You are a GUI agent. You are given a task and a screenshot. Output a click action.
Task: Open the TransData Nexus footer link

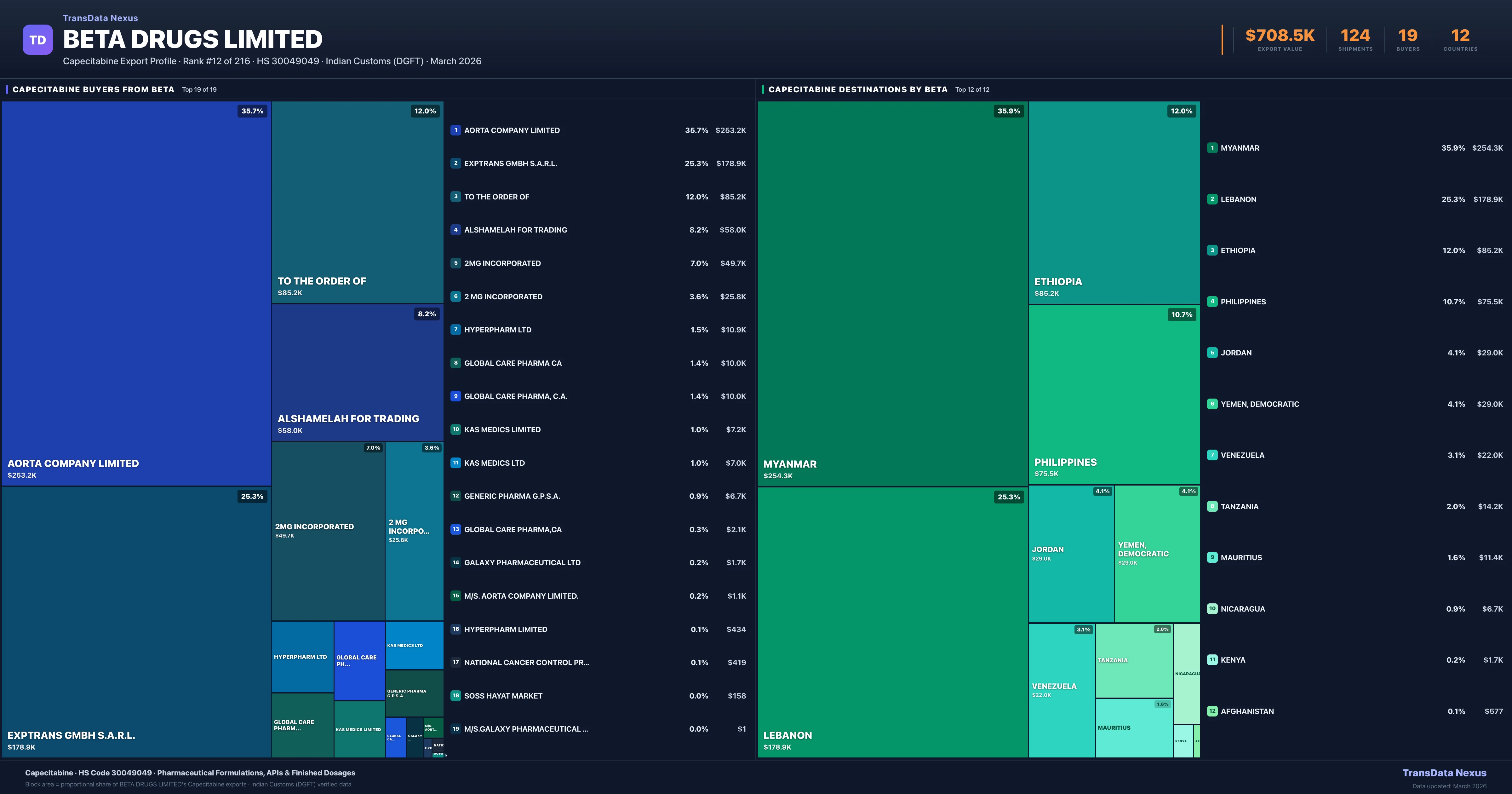(x=1444, y=773)
